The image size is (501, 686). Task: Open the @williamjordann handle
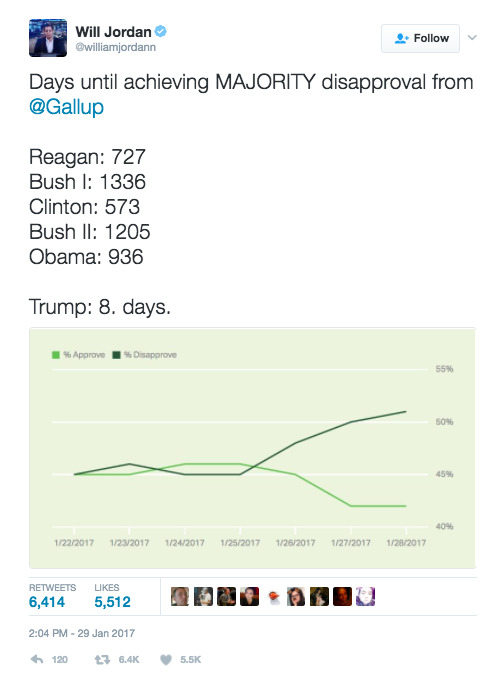tap(116, 47)
